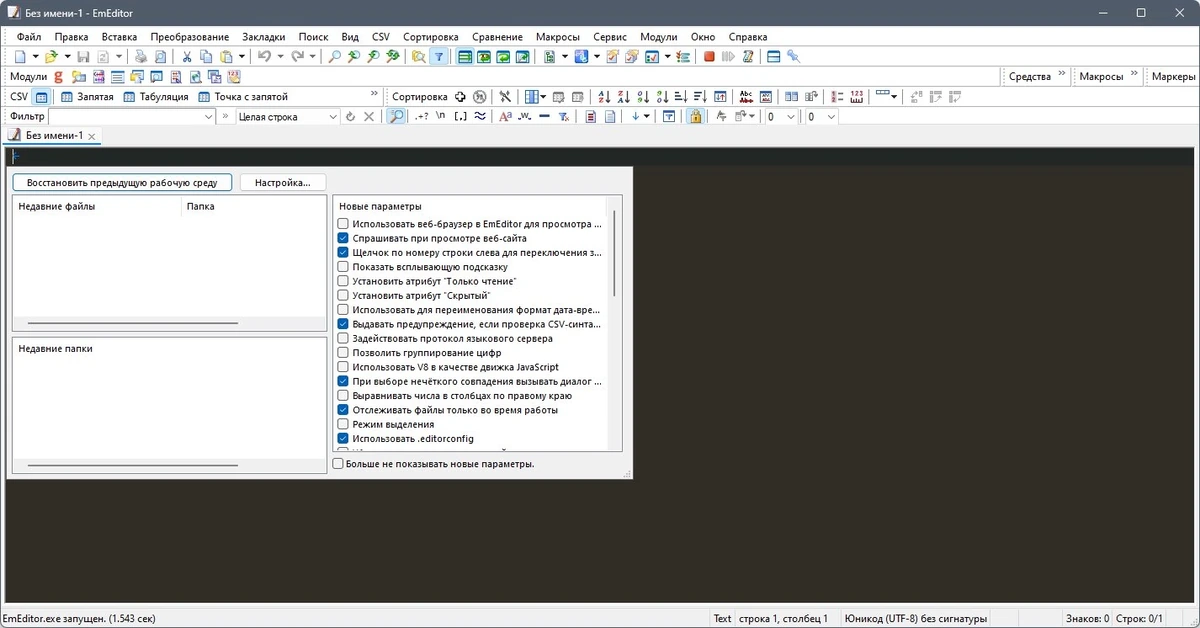
Task: Toggle the filter toolbar magnifier find button
Action: pyautogui.click(x=397, y=117)
